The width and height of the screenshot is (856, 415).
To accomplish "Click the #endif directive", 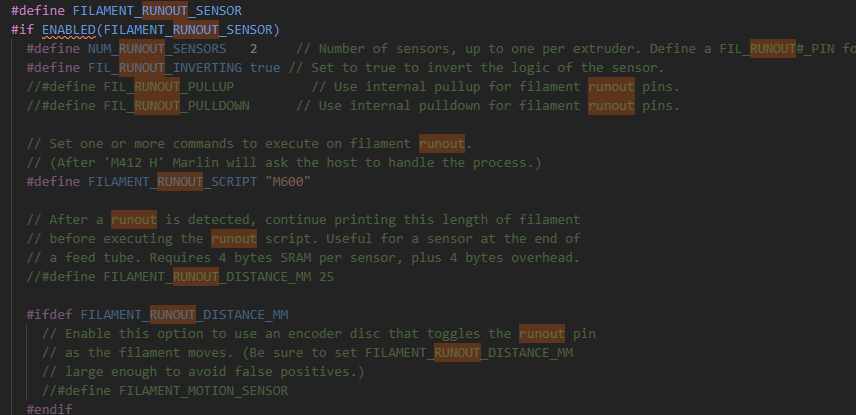I will [49, 409].
